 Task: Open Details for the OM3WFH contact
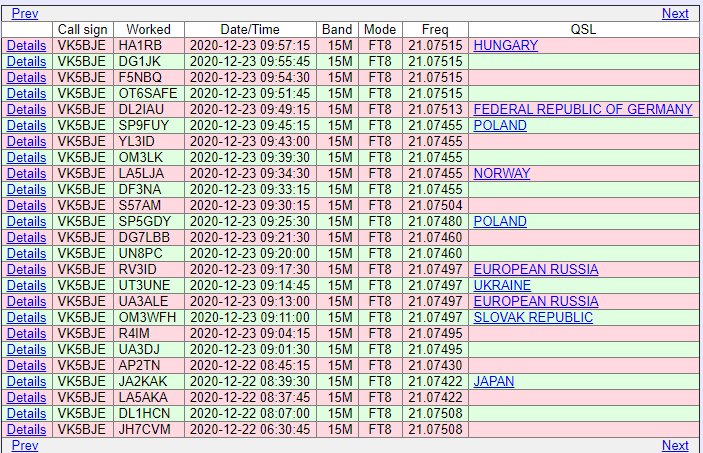coord(26,317)
